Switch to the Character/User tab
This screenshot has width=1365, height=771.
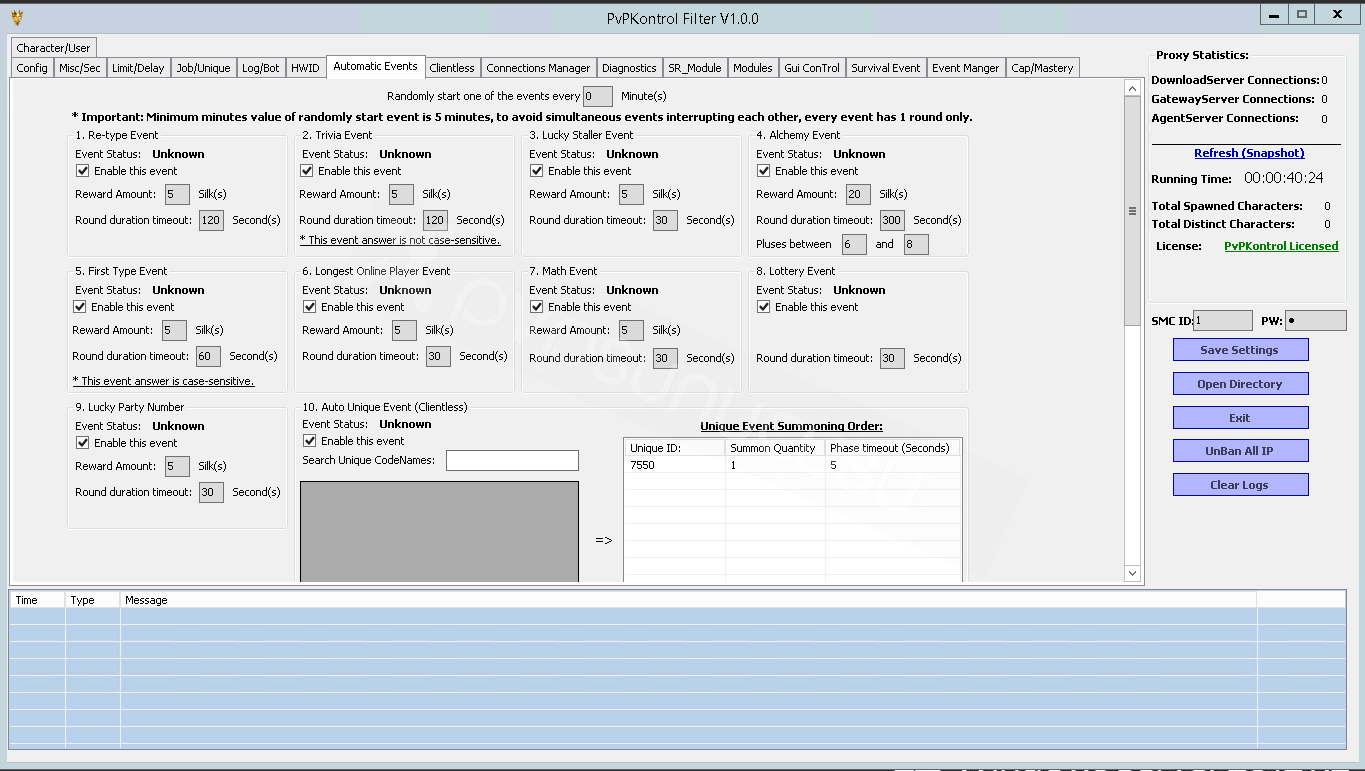pos(53,48)
